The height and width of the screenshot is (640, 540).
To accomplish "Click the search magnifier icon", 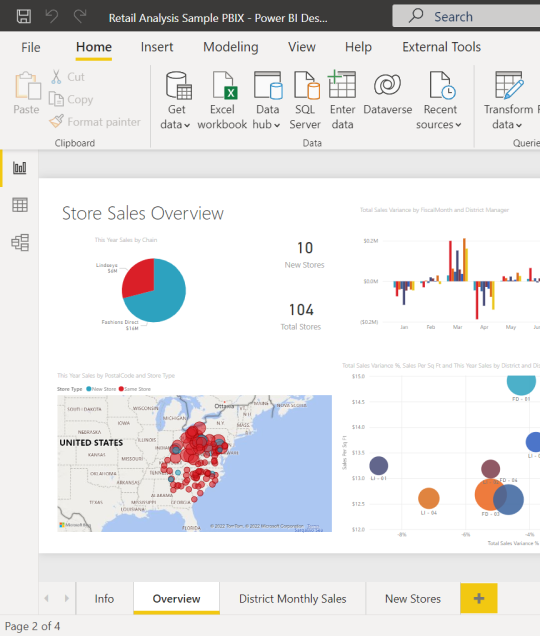I will pyautogui.click(x=416, y=16).
